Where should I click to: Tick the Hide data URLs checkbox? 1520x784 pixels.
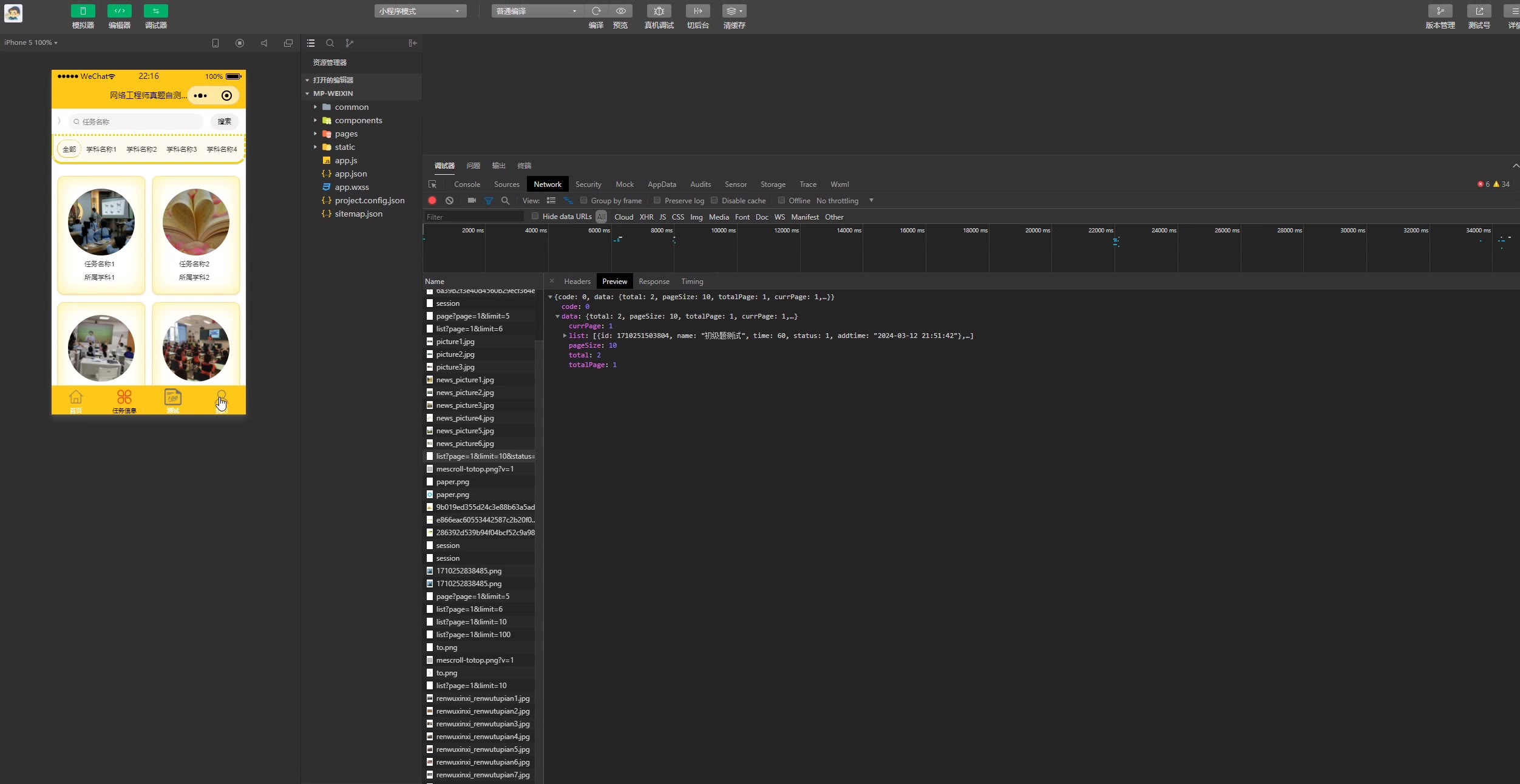pyautogui.click(x=535, y=216)
